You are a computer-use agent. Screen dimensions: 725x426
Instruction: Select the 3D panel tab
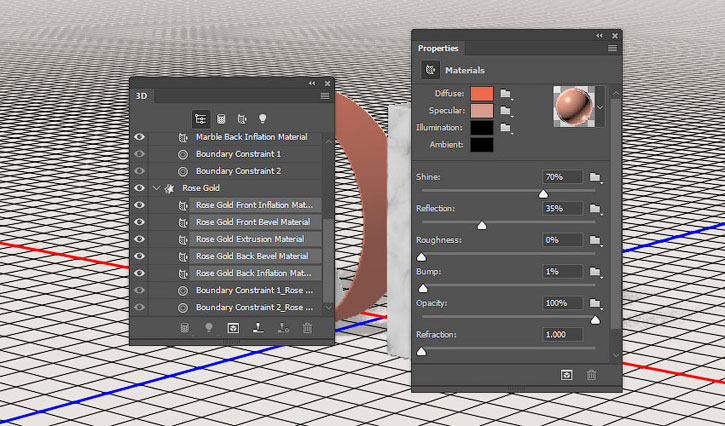click(141, 96)
